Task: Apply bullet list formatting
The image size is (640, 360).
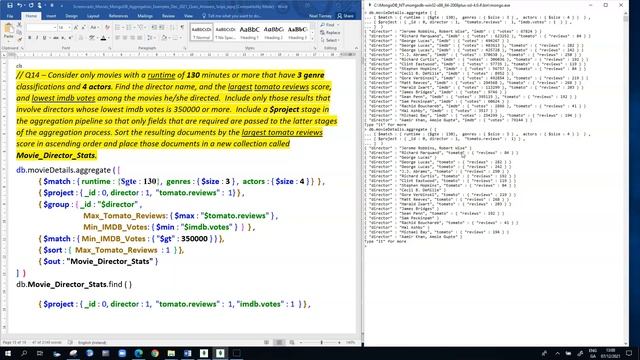Action: [118, 27]
